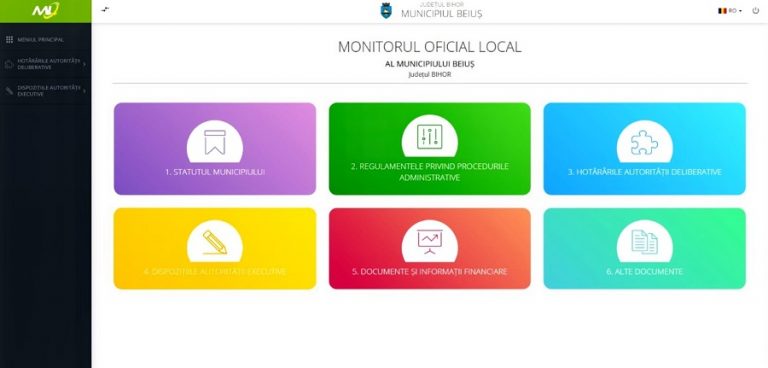Screen dimensions: 768x368
Task: Click the sliders icon on the green card
Action: tap(430, 137)
